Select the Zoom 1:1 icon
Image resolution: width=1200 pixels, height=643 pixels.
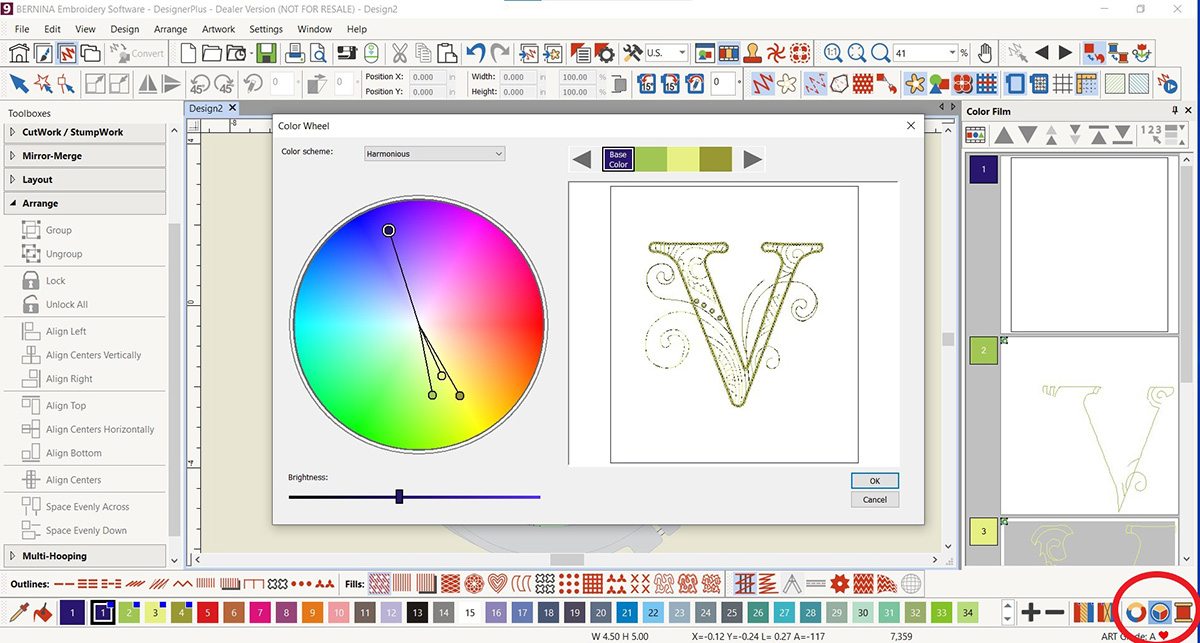[832, 52]
